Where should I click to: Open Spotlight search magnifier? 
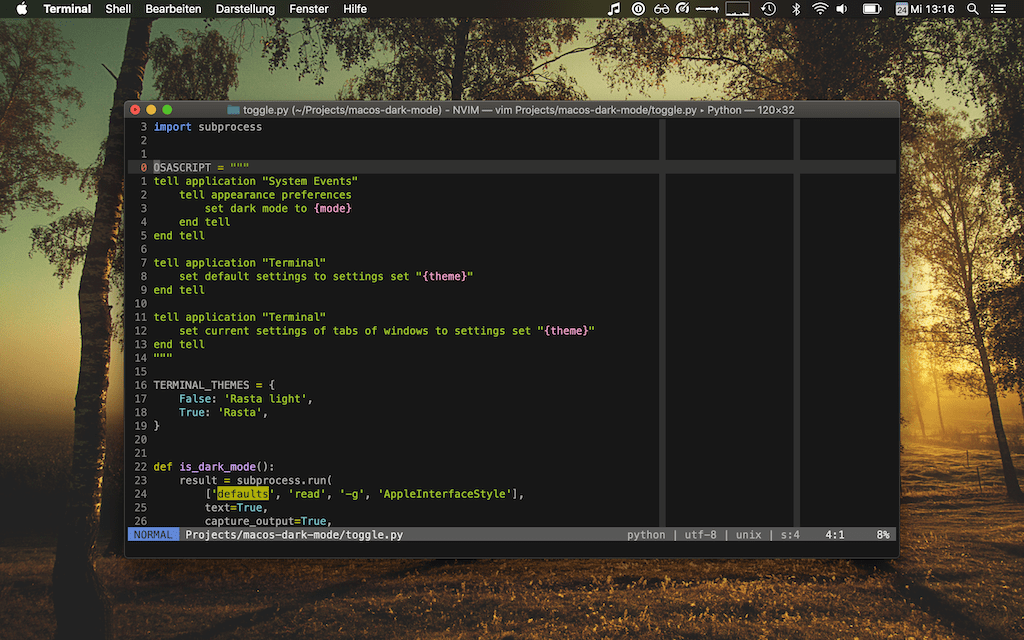coord(972,8)
